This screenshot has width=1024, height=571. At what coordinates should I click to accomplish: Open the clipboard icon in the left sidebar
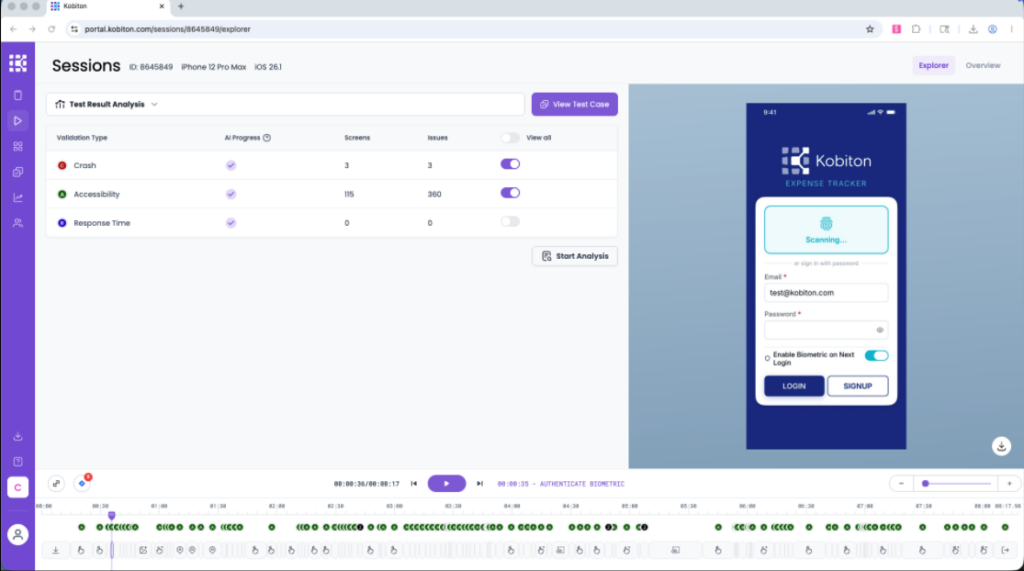click(18, 95)
